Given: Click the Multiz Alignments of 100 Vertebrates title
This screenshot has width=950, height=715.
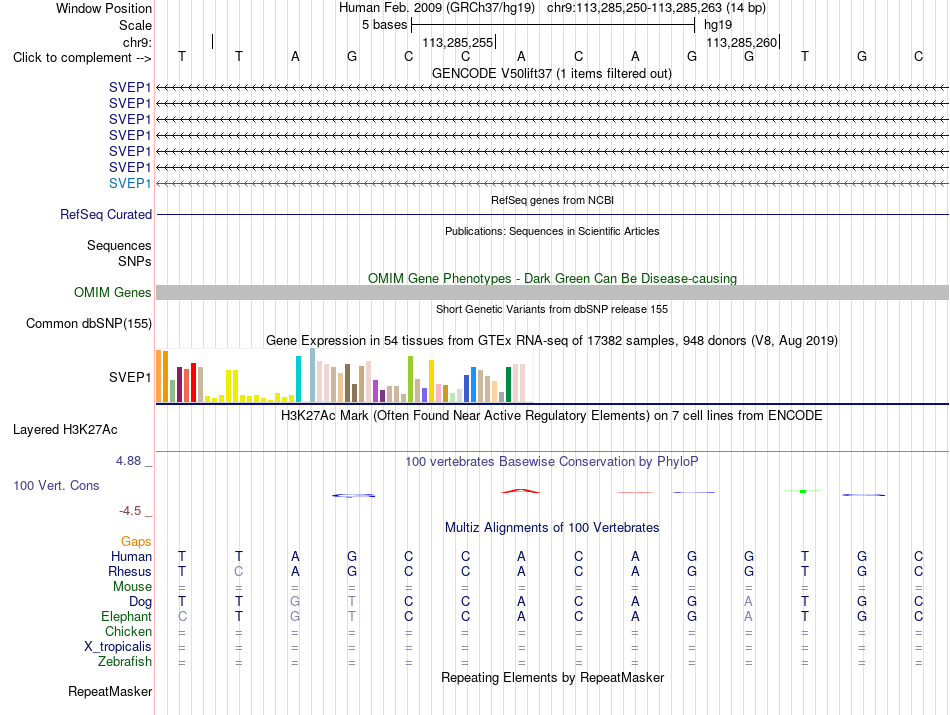Looking at the screenshot, I should [552, 527].
